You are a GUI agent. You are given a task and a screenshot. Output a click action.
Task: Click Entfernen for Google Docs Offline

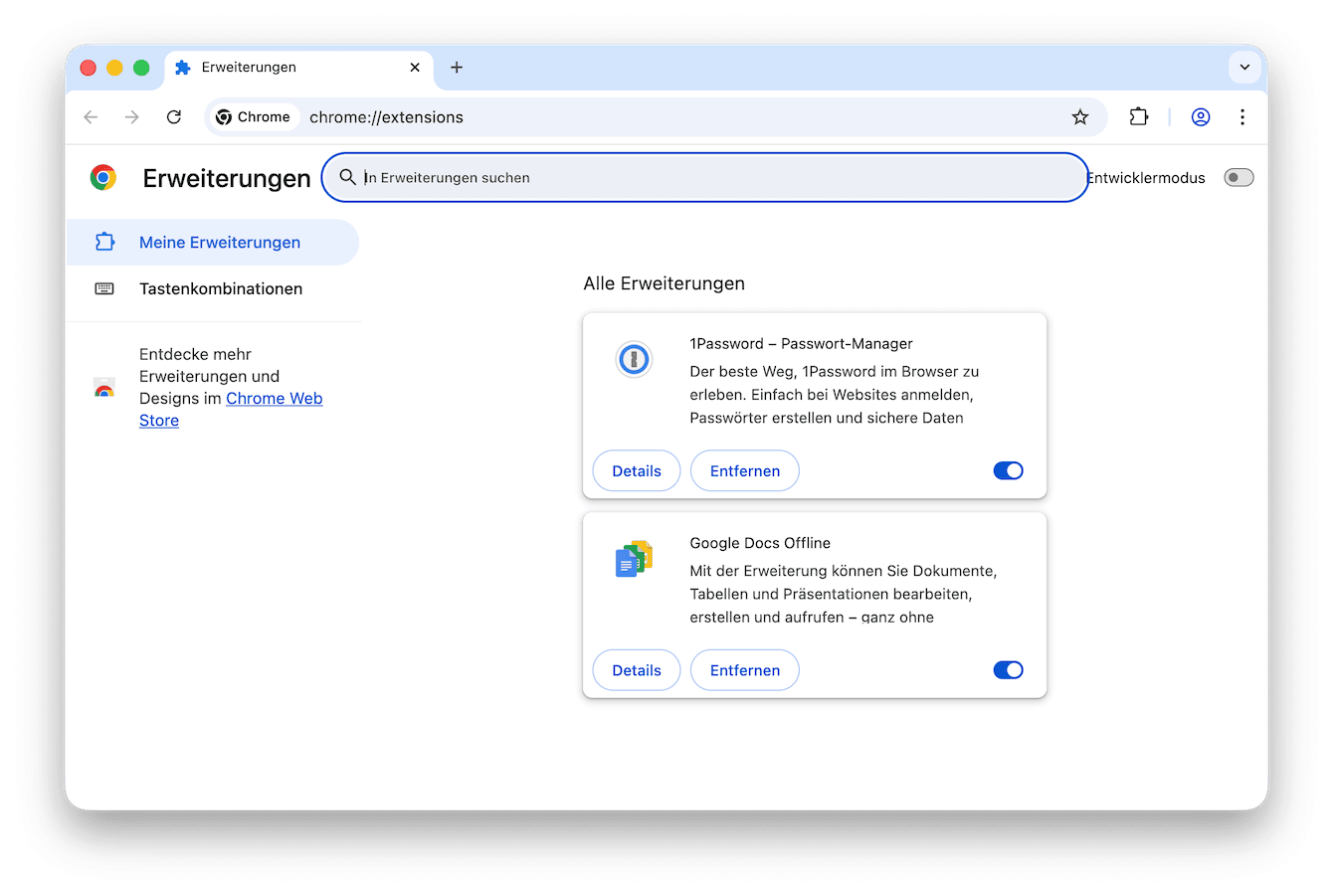(x=744, y=669)
